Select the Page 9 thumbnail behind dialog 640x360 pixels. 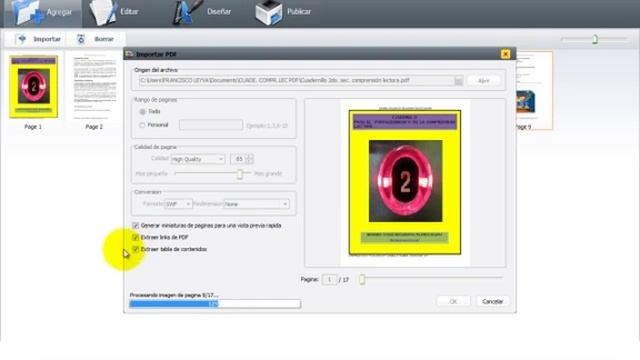534,90
